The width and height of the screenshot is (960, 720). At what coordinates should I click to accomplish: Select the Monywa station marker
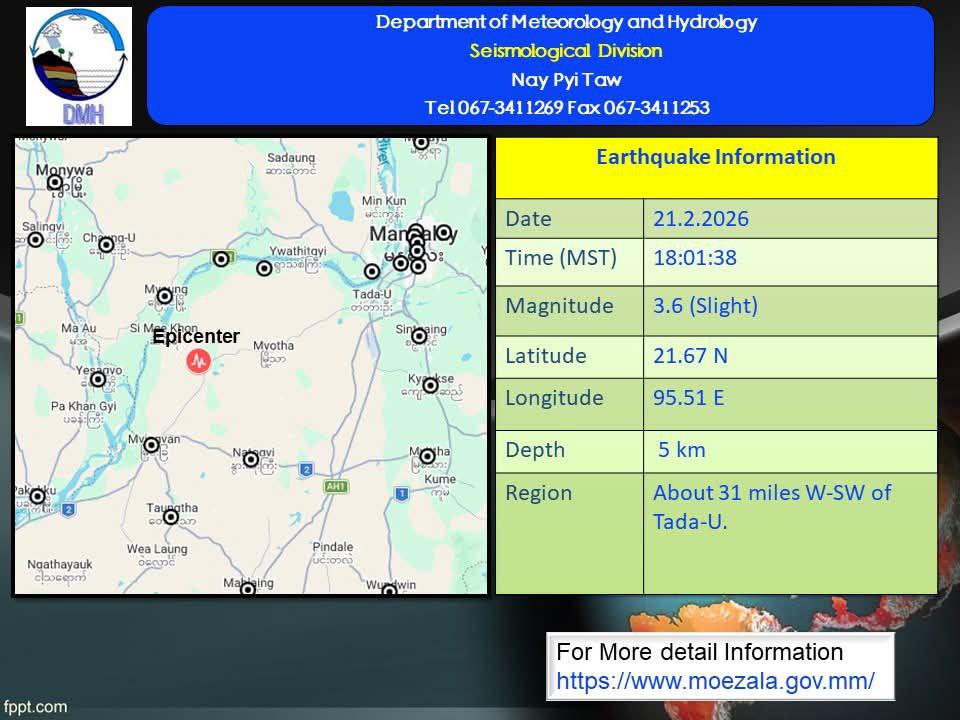(55, 183)
